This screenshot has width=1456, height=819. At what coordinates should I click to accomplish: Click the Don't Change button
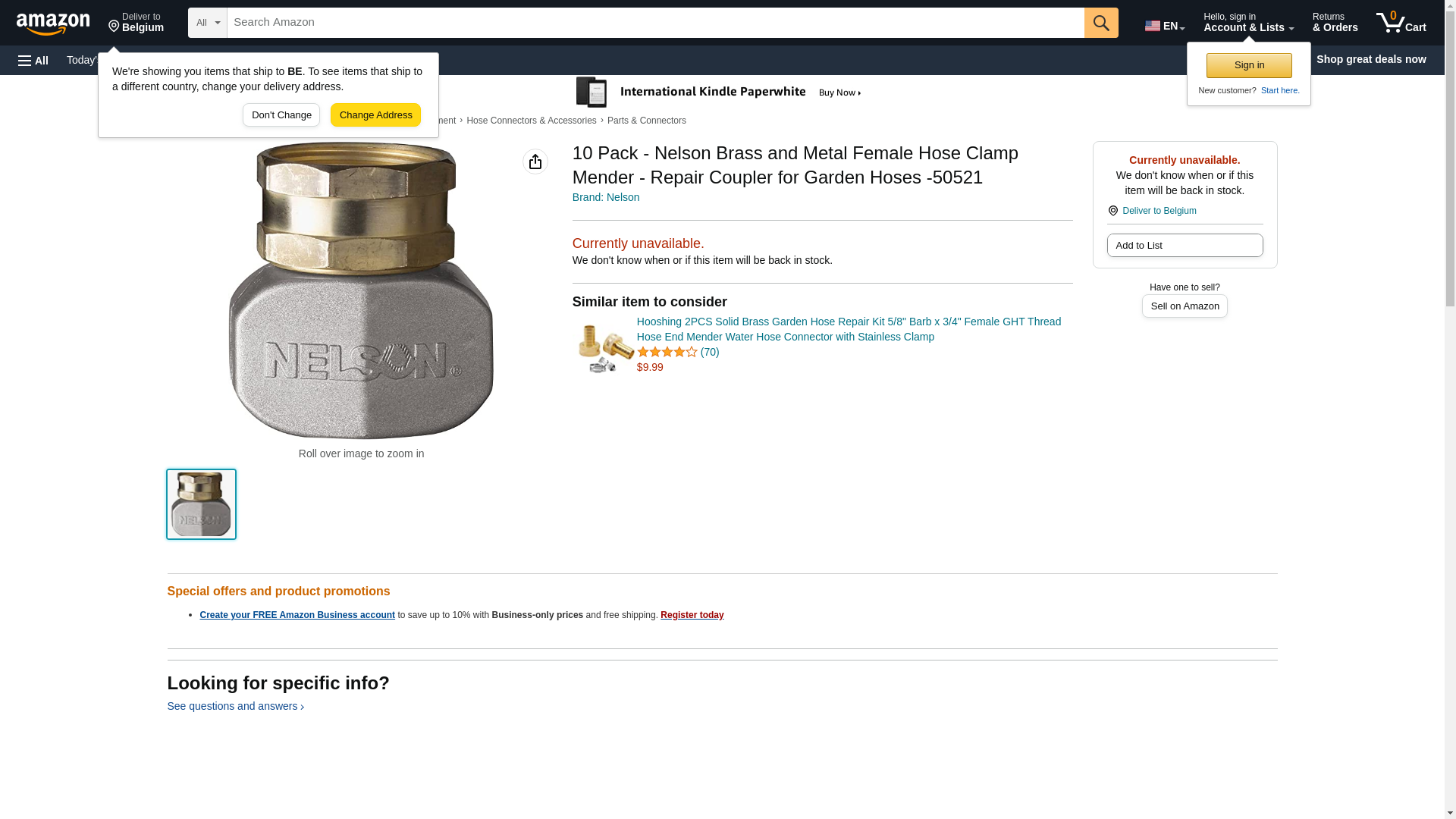pyautogui.click(x=281, y=115)
